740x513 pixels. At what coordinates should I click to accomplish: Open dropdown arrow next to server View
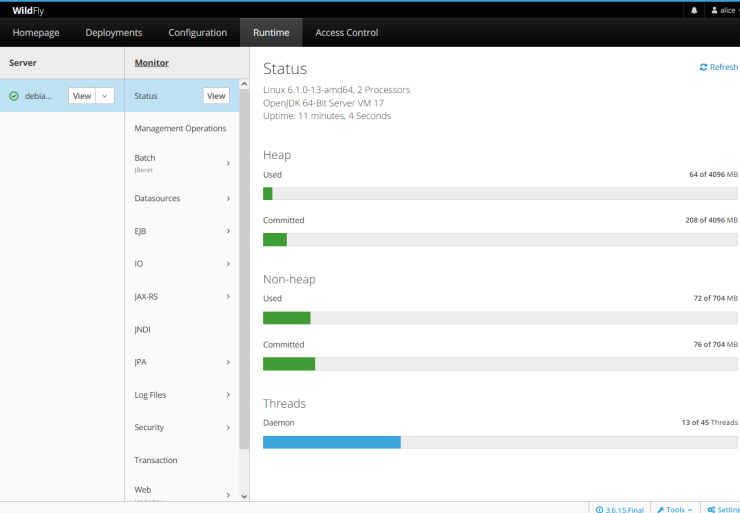[x=105, y=96]
